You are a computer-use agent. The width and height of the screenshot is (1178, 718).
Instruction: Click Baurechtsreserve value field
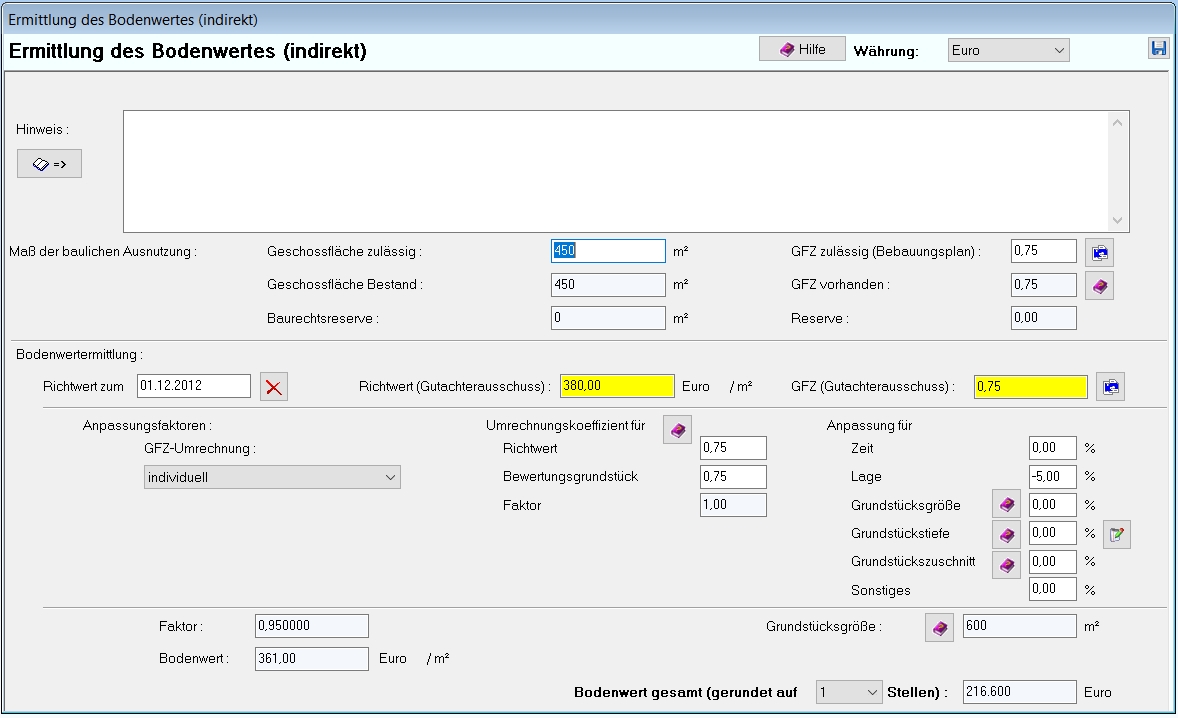click(608, 318)
